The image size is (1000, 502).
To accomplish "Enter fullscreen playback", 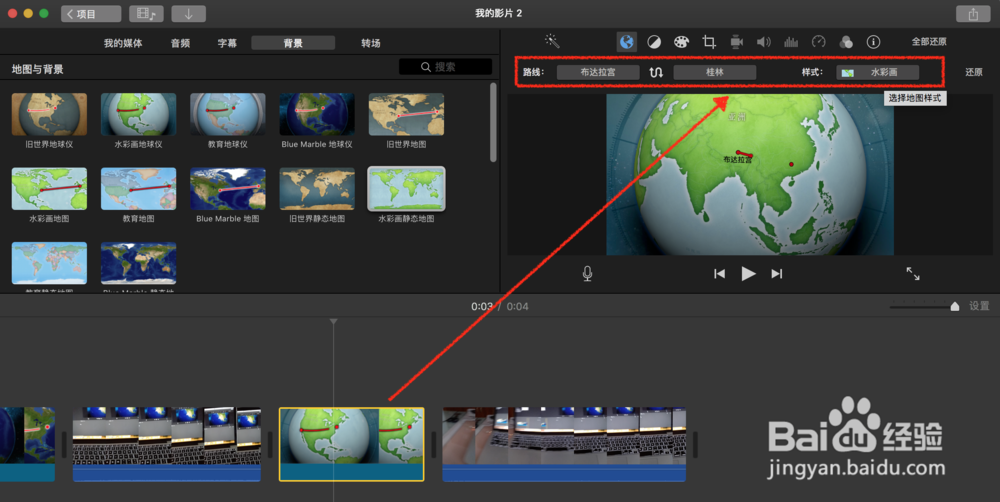I will point(913,274).
